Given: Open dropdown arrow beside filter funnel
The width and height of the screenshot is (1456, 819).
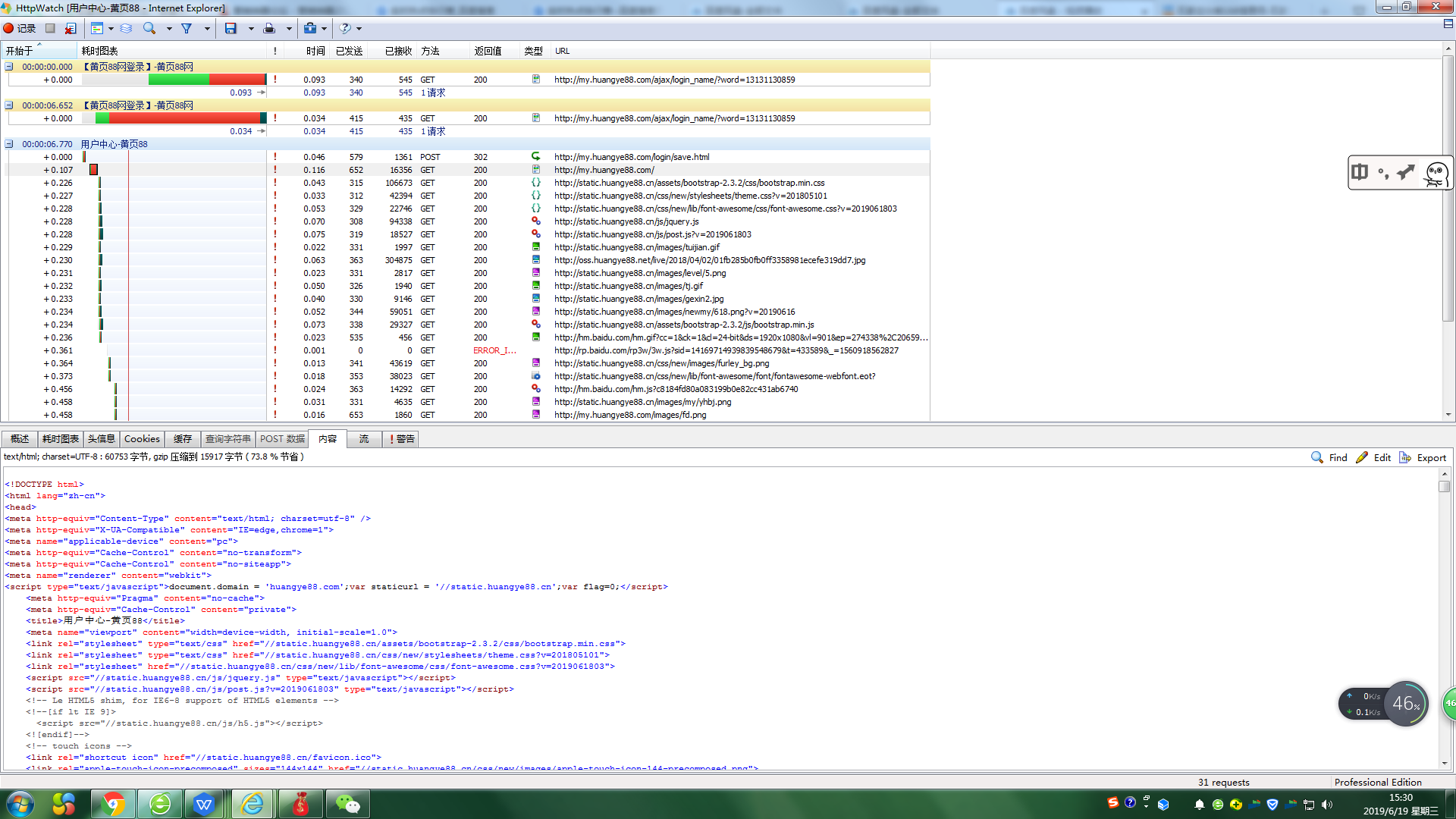Looking at the screenshot, I should click(x=207, y=29).
